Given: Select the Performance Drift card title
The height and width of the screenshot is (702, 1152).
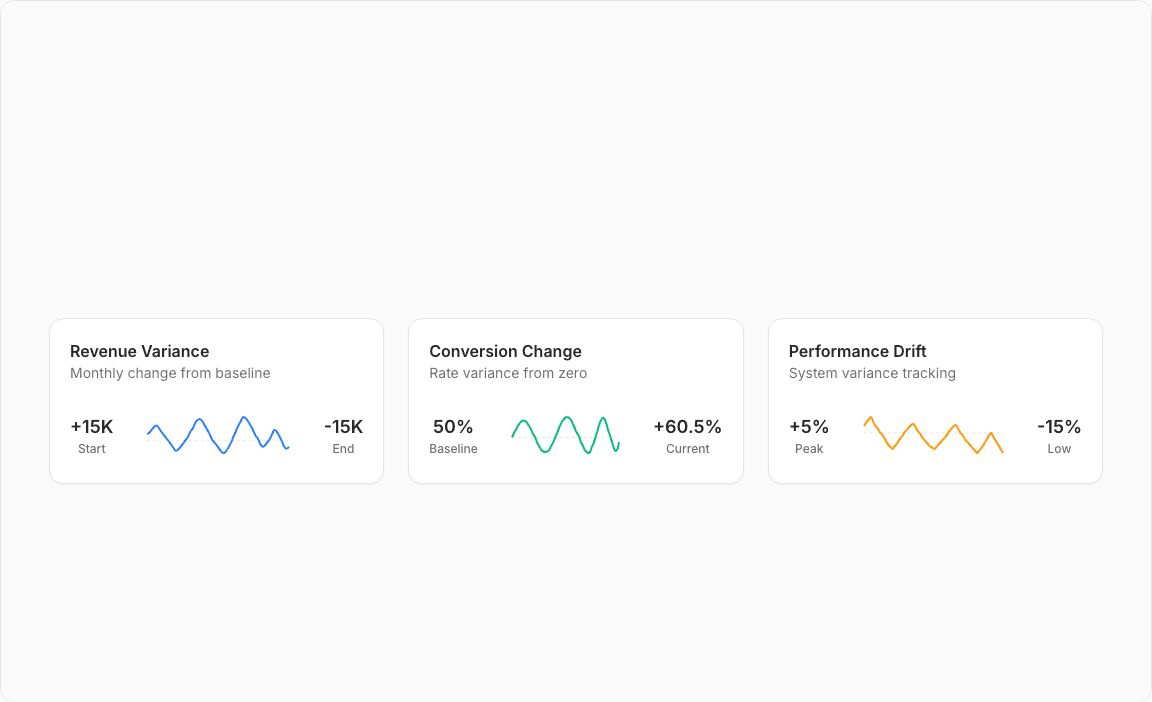Looking at the screenshot, I should [857, 351].
